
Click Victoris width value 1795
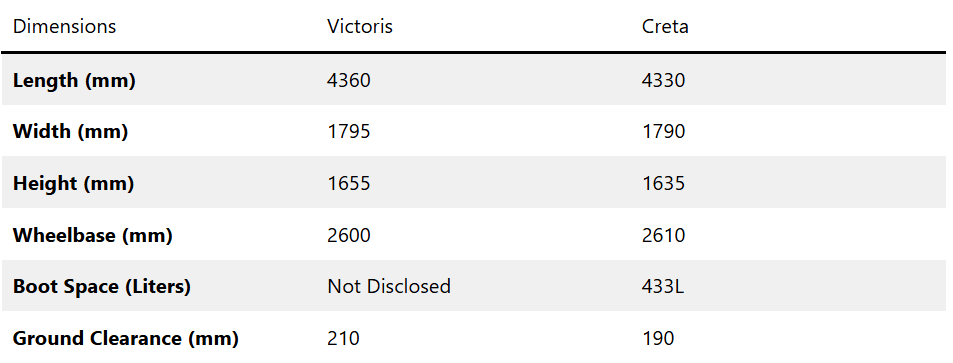click(349, 131)
